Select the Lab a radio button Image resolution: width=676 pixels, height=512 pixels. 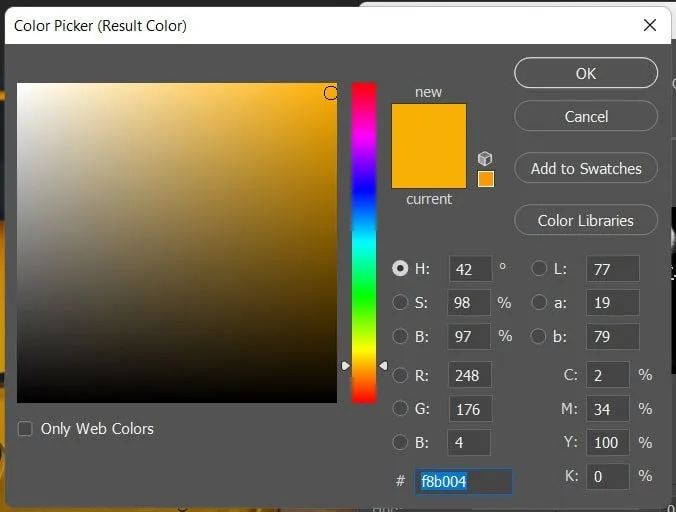click(x=540, y=302)
